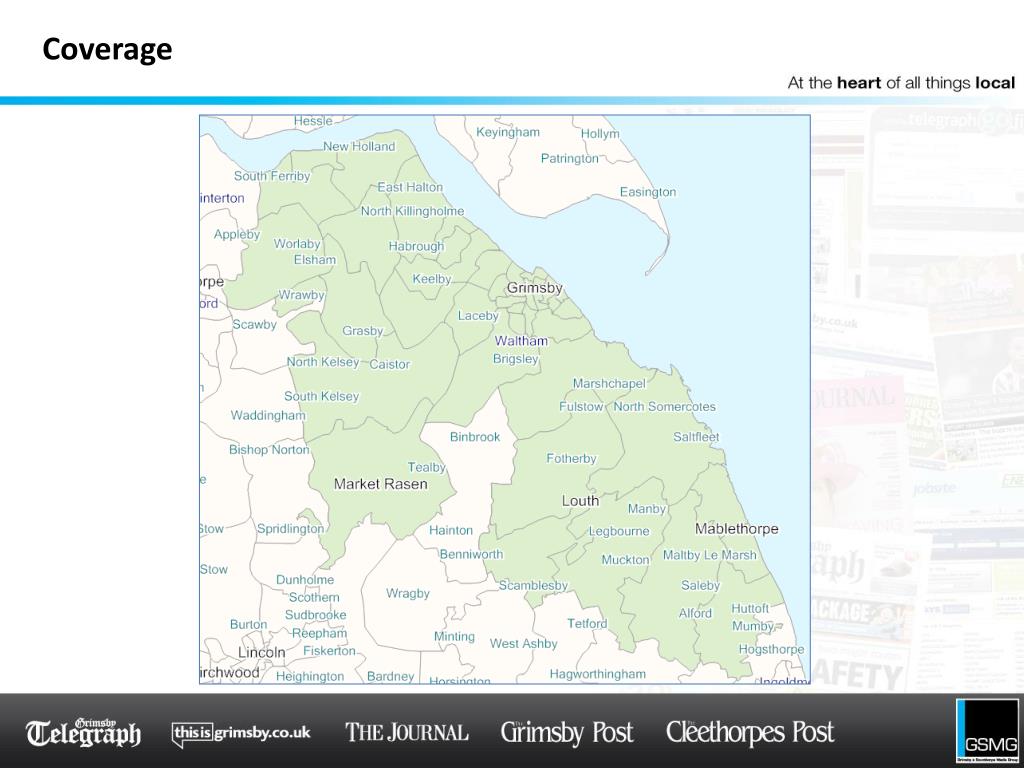Click the Keelby map label

(432, 280)
